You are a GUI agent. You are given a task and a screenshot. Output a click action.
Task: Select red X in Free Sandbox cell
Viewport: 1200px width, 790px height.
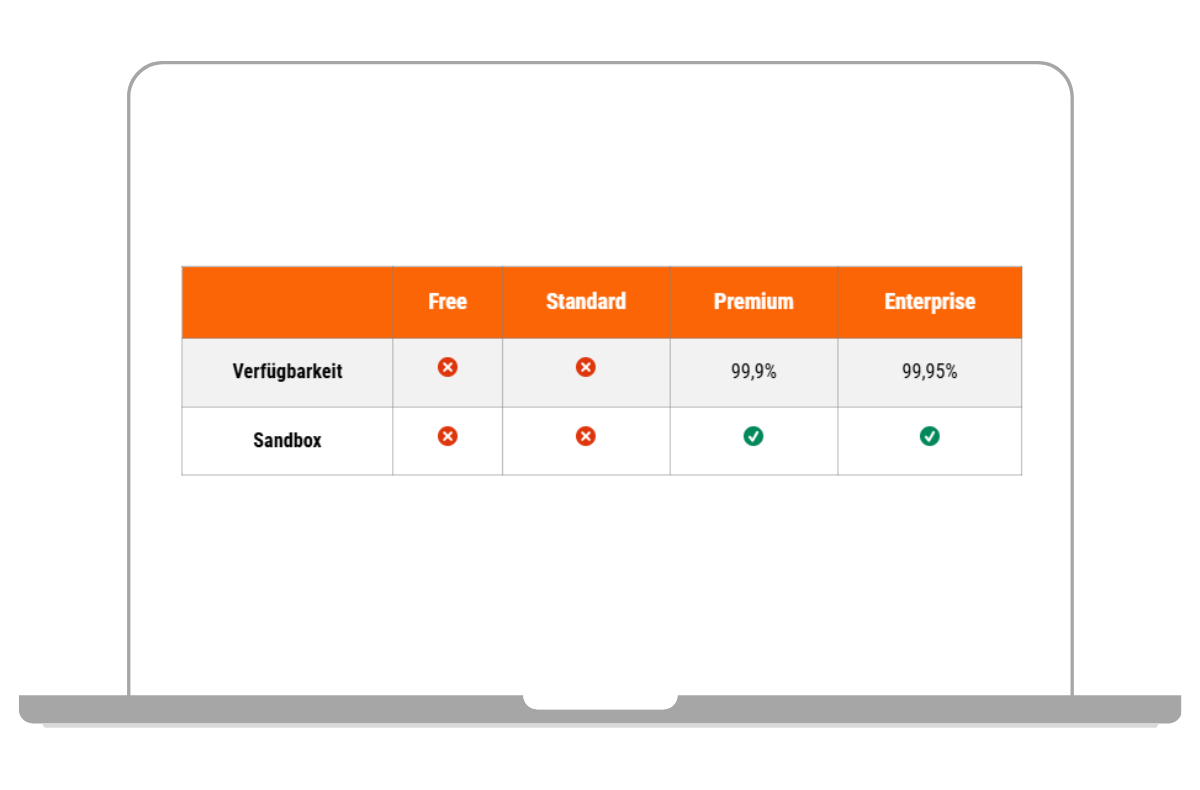pyautogui.click(x=448, y=436)
